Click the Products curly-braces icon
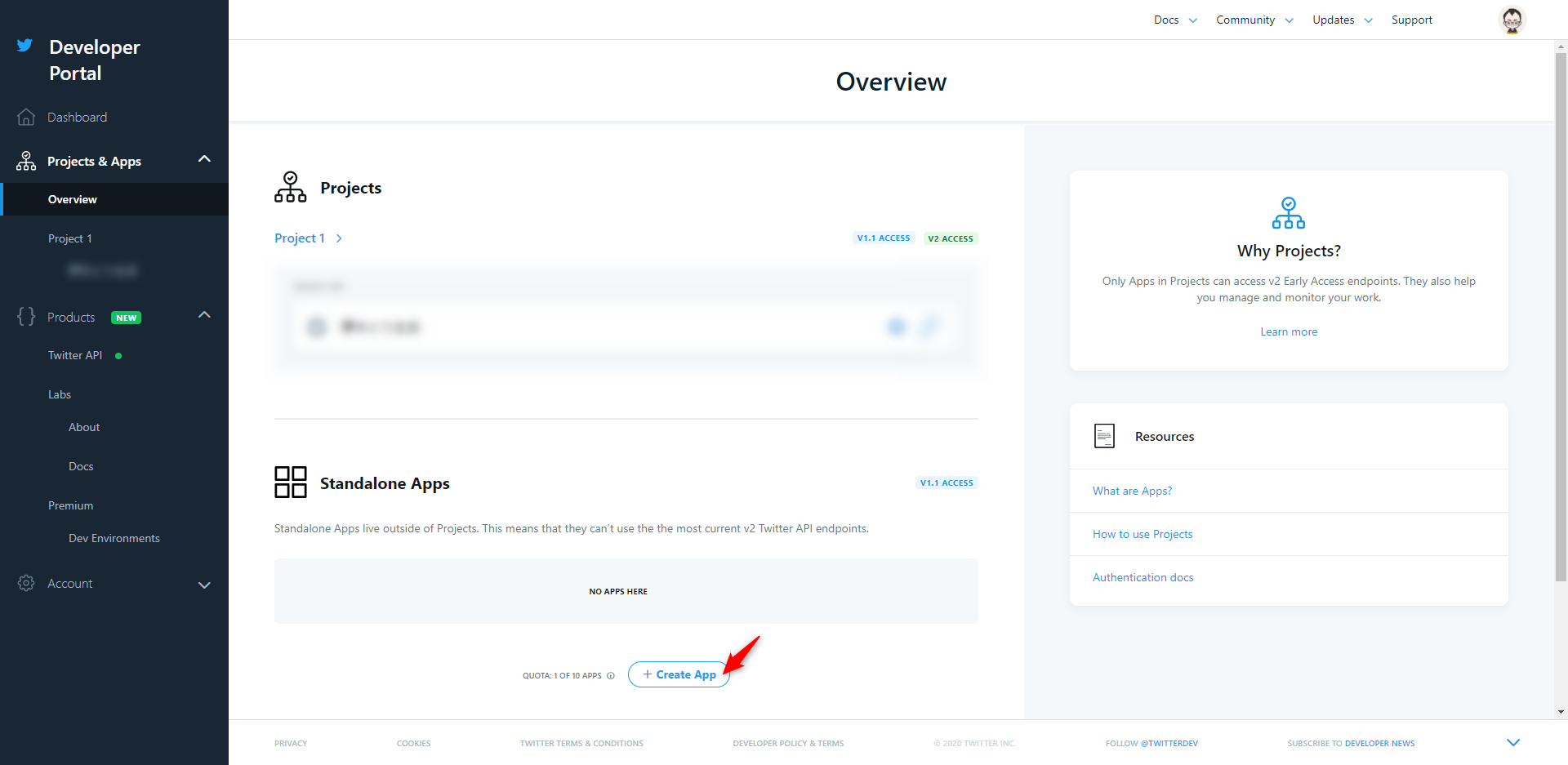 25,317
